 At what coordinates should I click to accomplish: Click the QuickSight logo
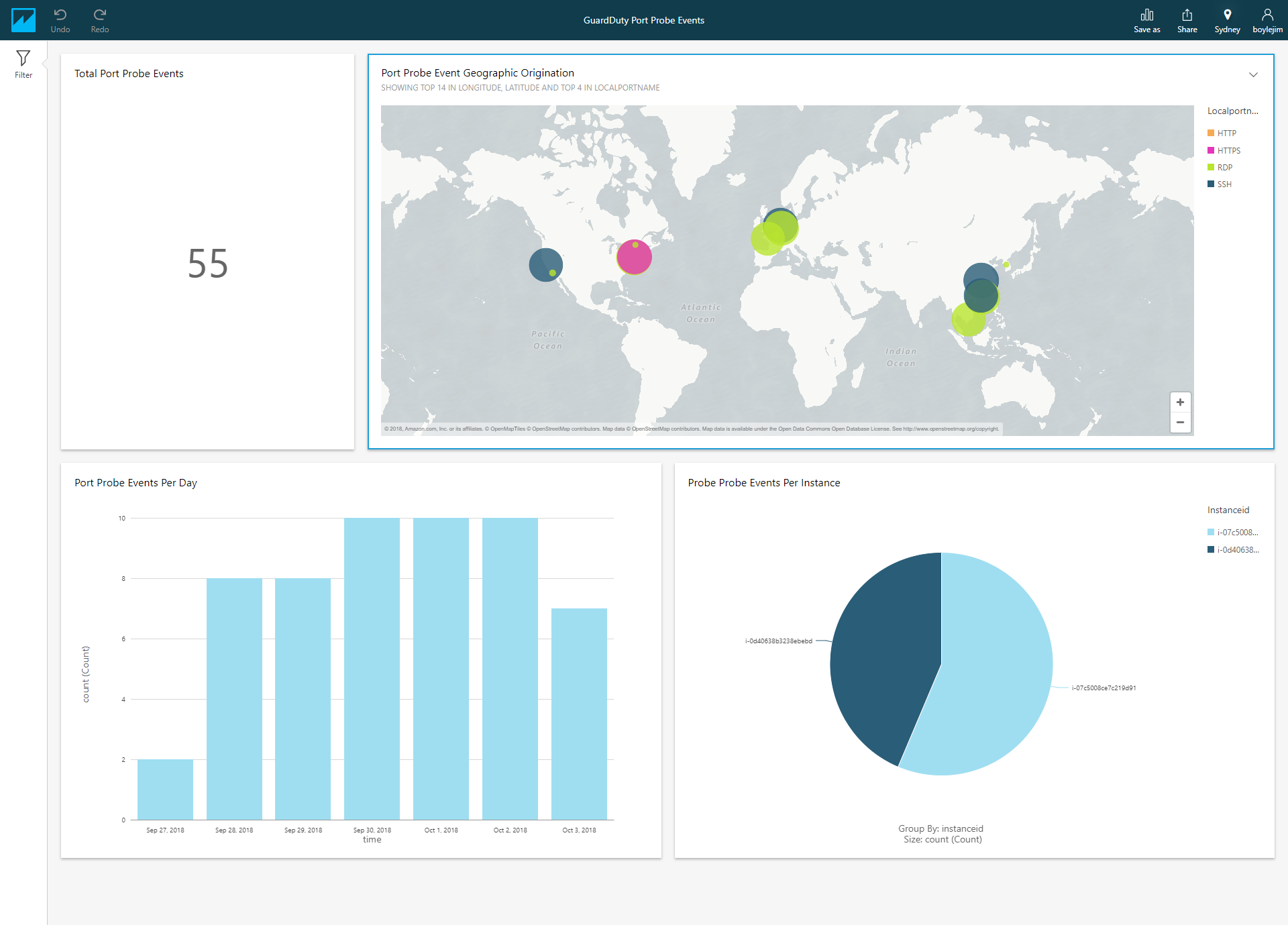[24, 20]
